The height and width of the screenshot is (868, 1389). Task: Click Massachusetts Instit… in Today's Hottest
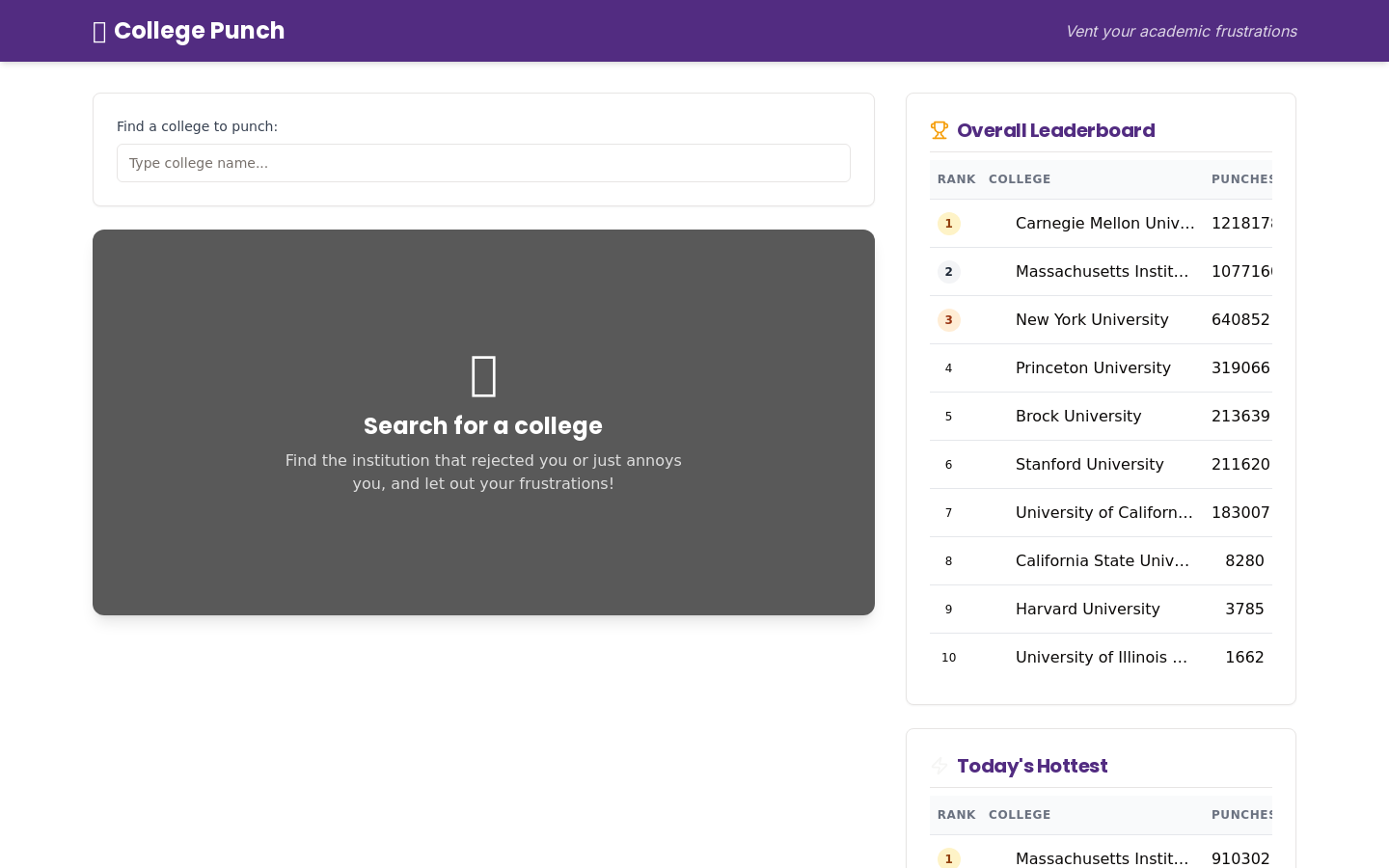tap(1103, 858)
